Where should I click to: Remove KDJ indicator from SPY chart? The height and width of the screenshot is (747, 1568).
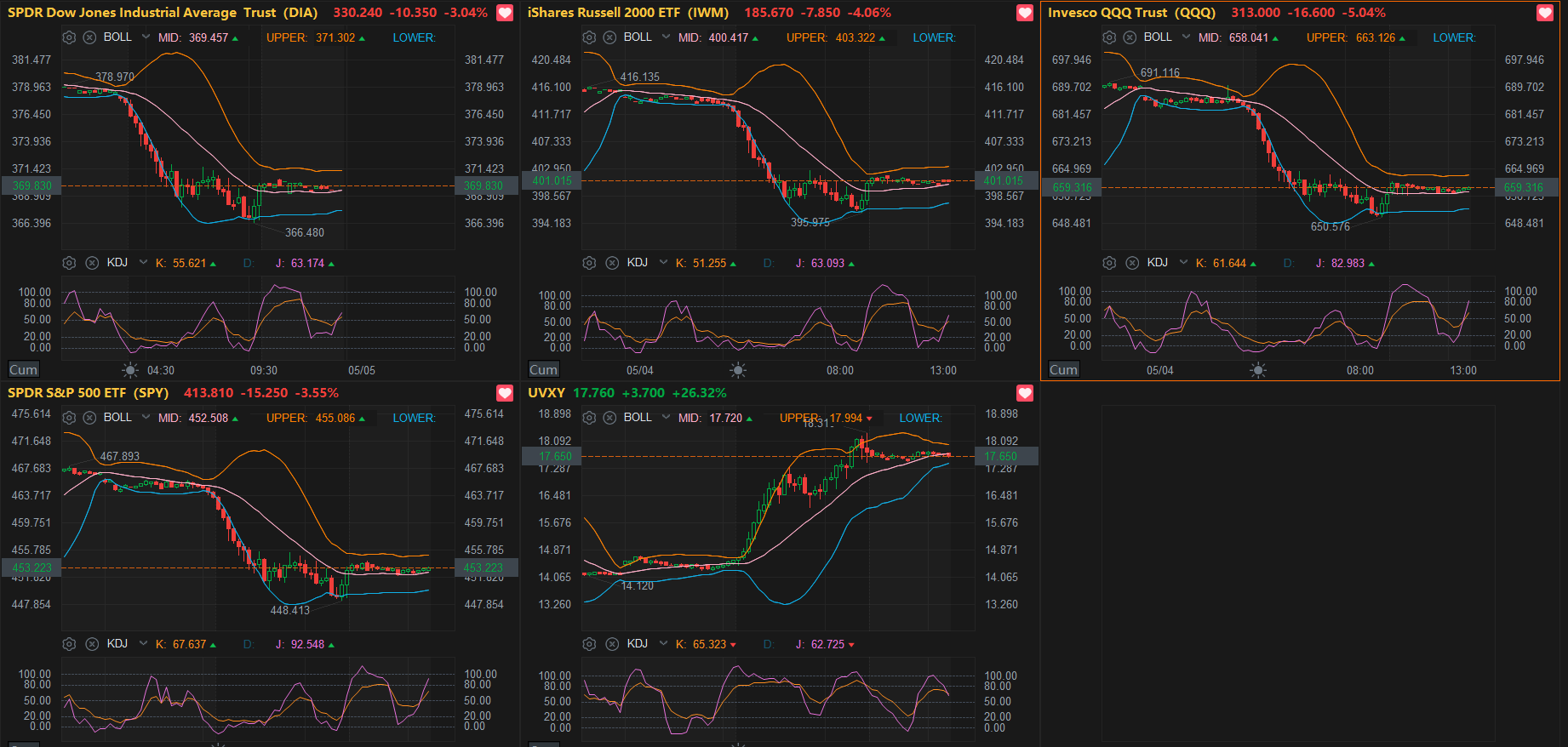click(92, 644)
